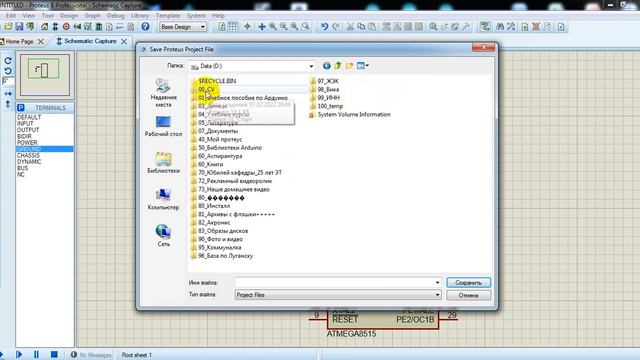Click the Отмена cancel button
Viewport: 640px width, 360px height.
click(x=469, y=295)
